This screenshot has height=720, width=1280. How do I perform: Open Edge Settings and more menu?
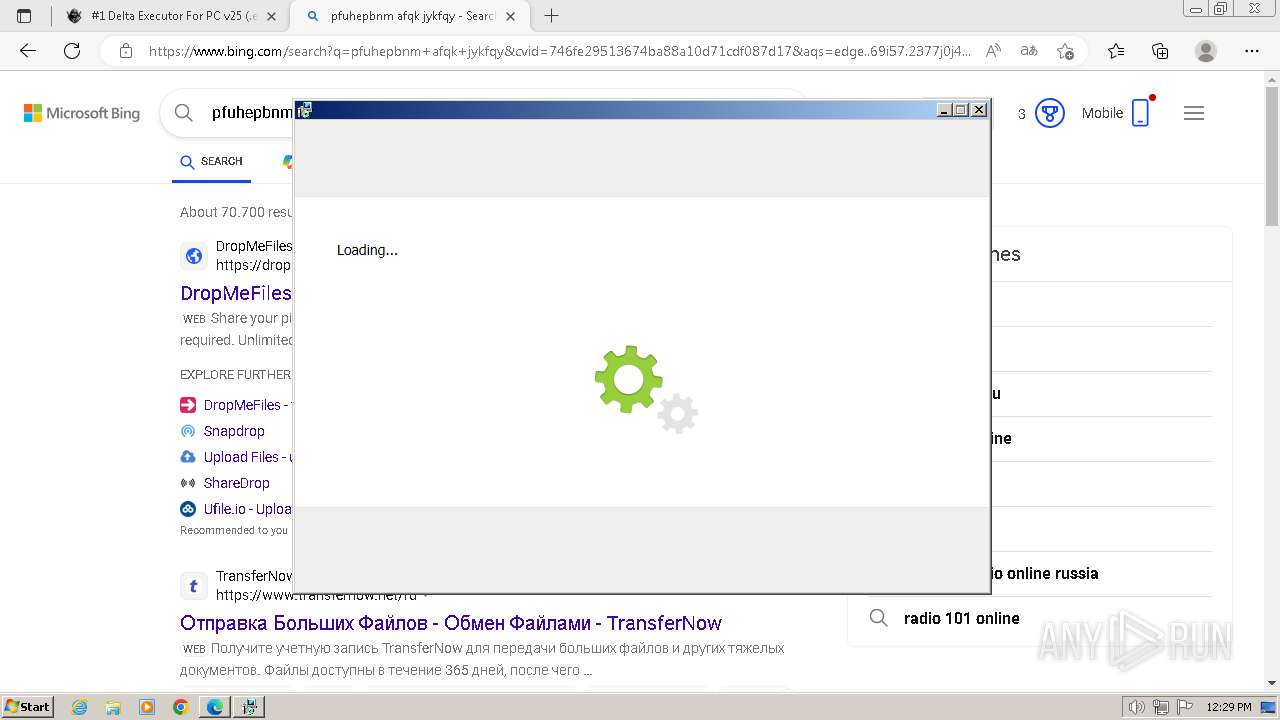point(1251,51)
